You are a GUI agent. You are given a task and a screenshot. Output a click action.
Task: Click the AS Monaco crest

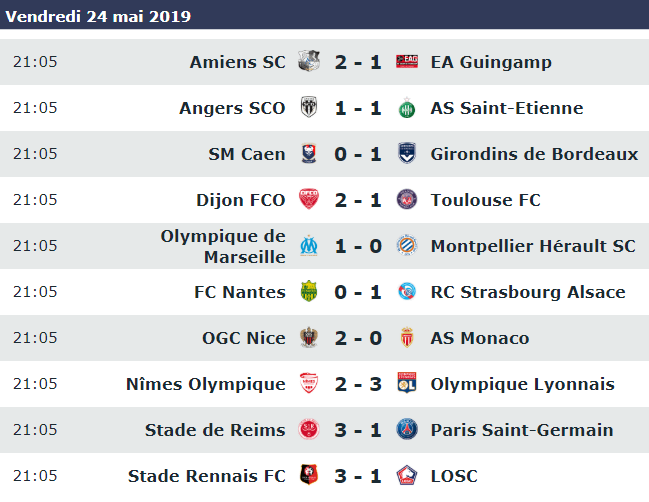(407, 337)
